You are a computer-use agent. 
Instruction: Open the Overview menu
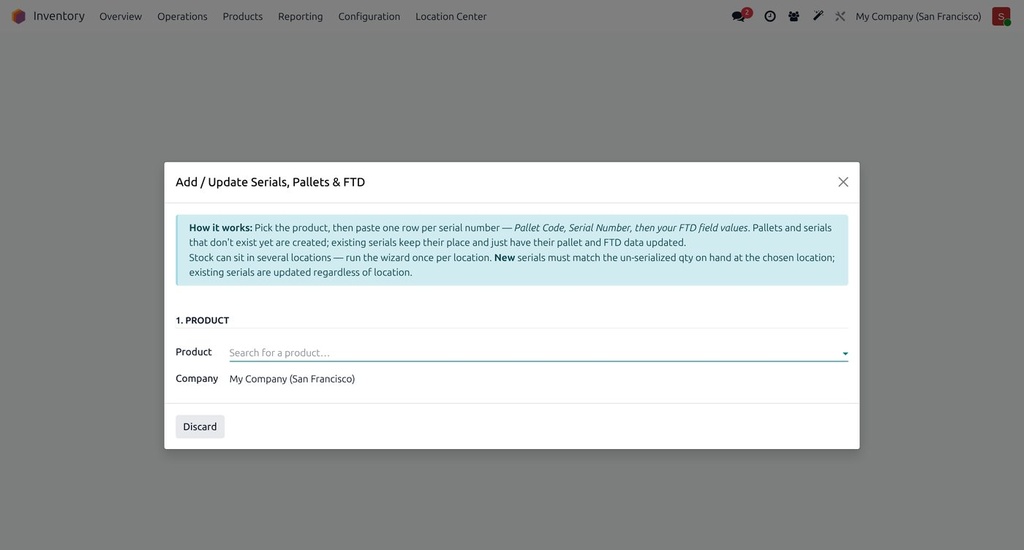[x=120, y=16]
